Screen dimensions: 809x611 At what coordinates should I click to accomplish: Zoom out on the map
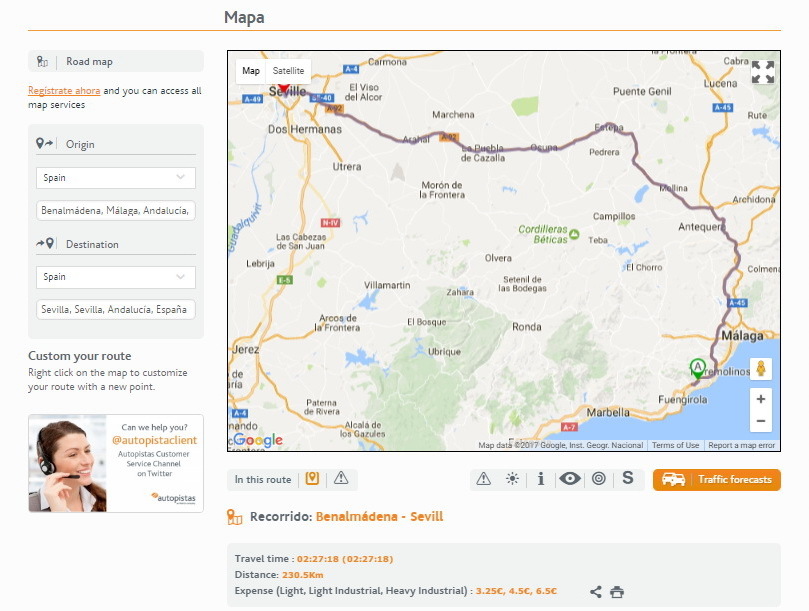[x=761, y=421]
